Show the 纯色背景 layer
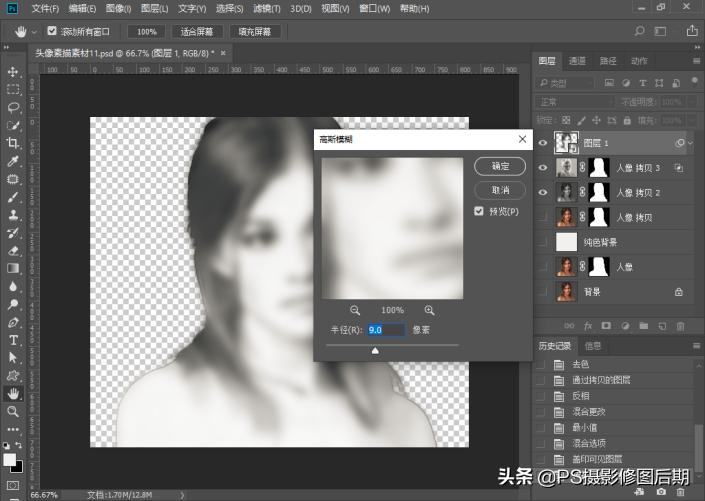Viewport: 705px width, 501px height. tap(543, 242)
